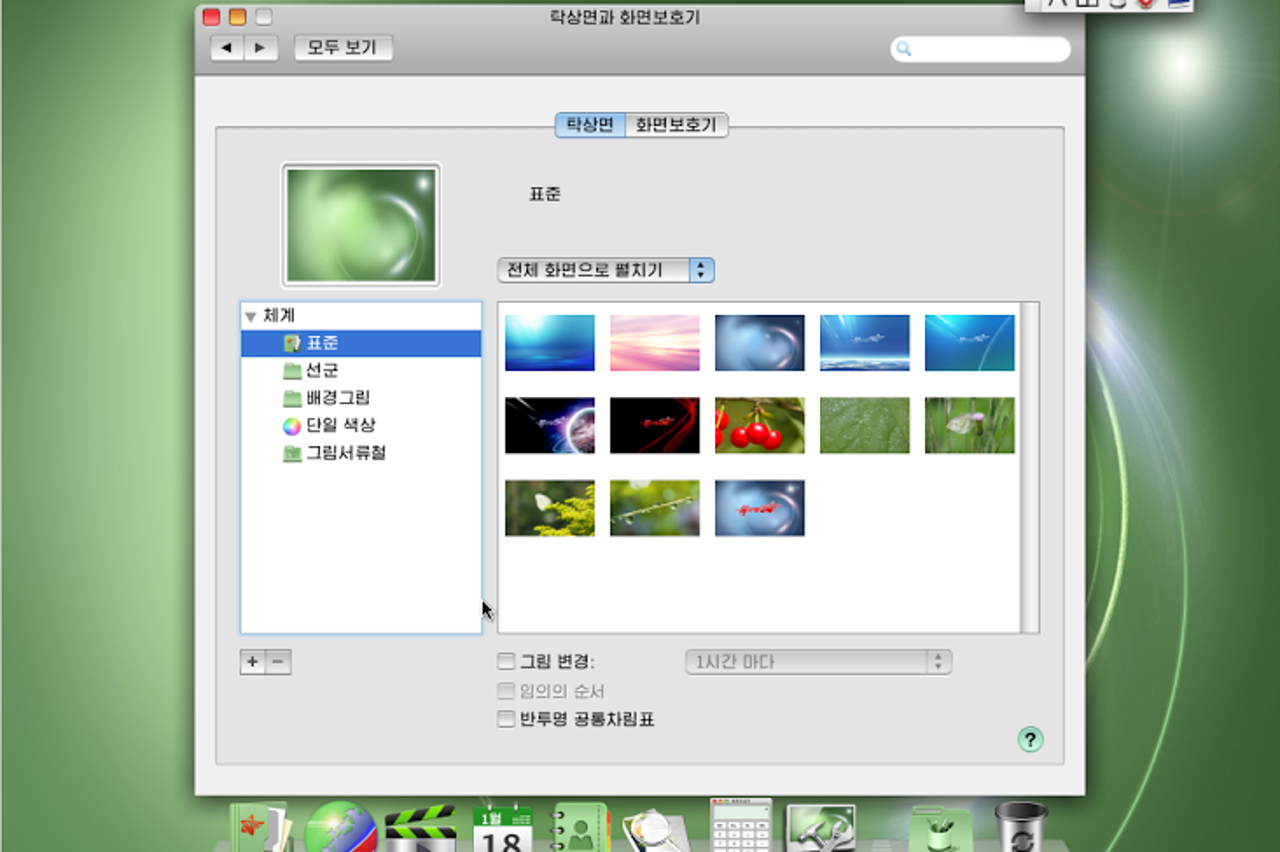Select the 선군 folder in sidebar
The width and height of the screenshot is (1280, 852).
[322, 371]
